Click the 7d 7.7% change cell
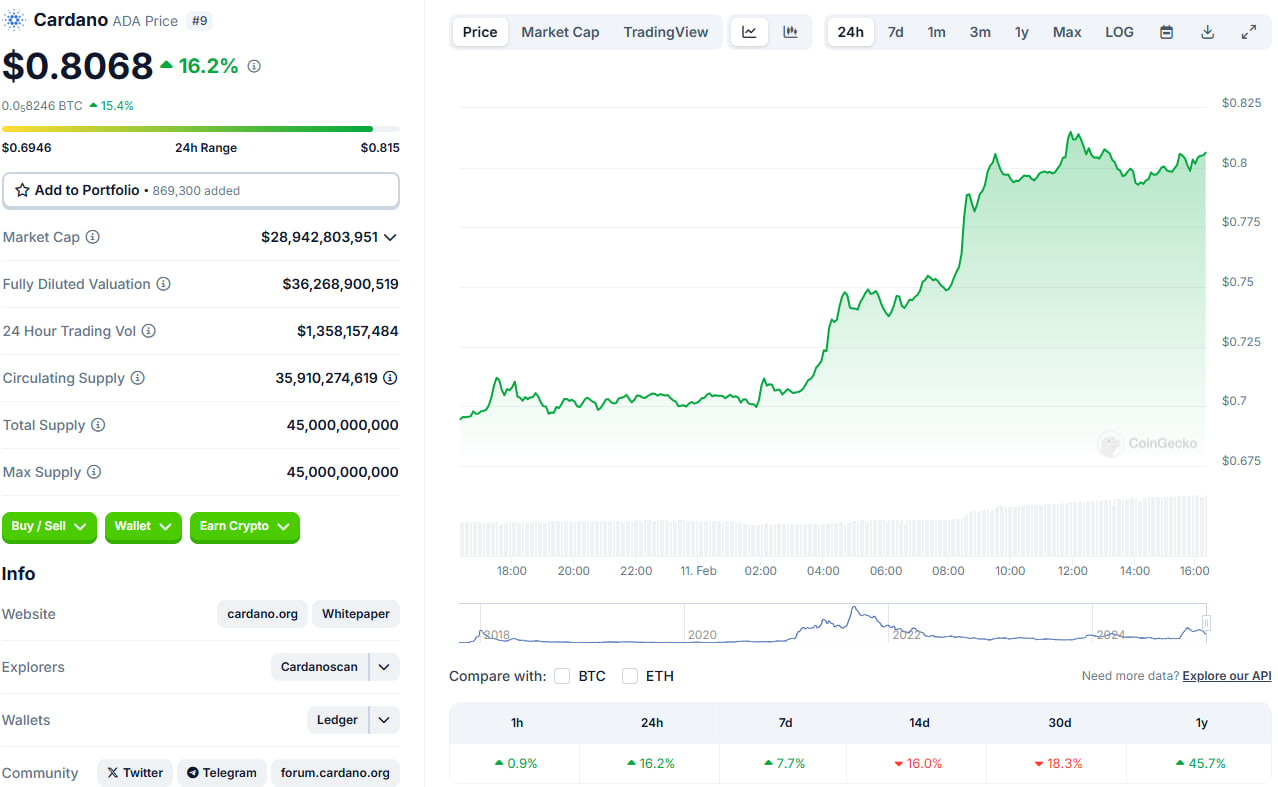 pos(784,763)
